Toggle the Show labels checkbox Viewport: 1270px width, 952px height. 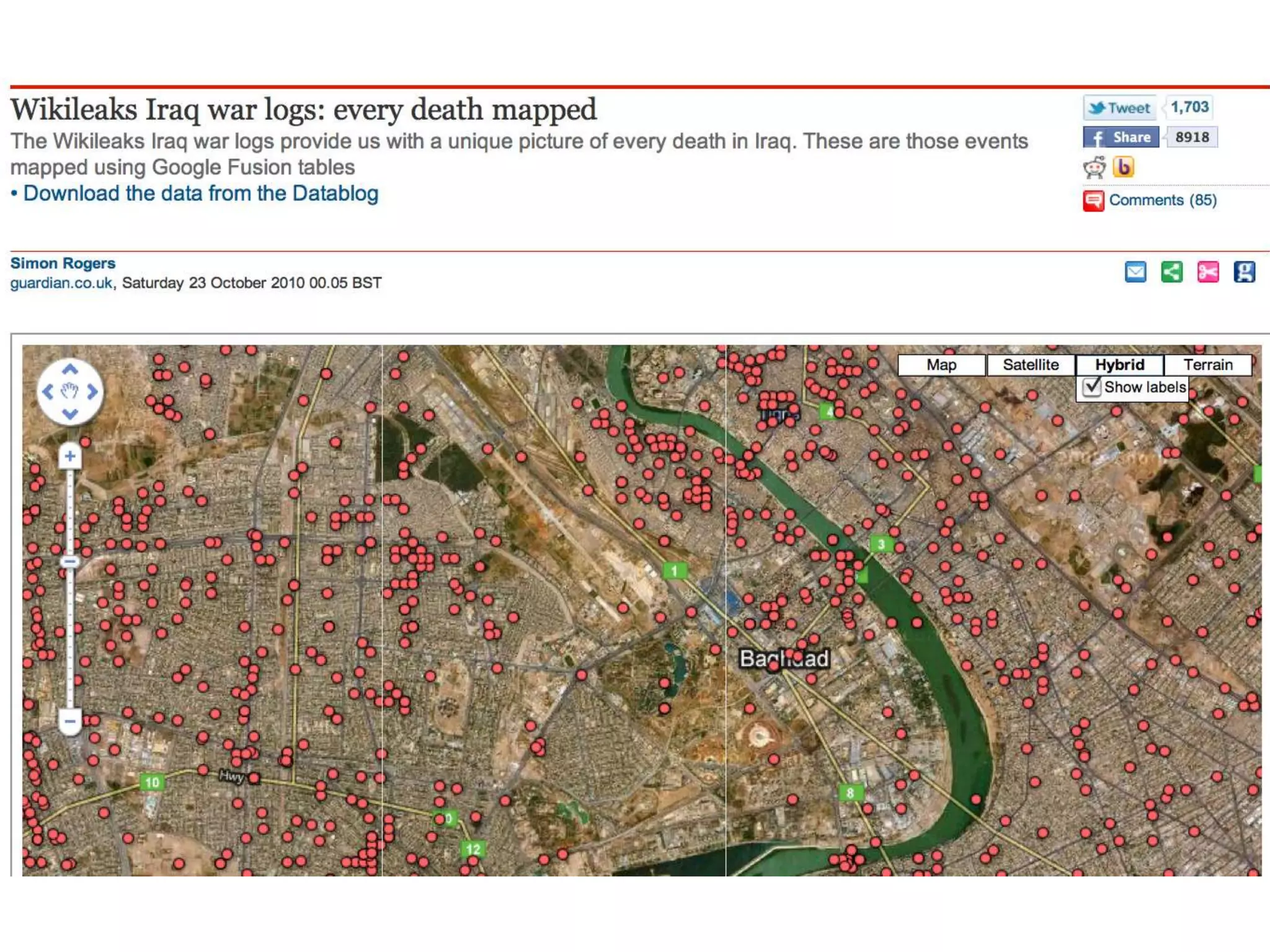tap(1091, 387)
